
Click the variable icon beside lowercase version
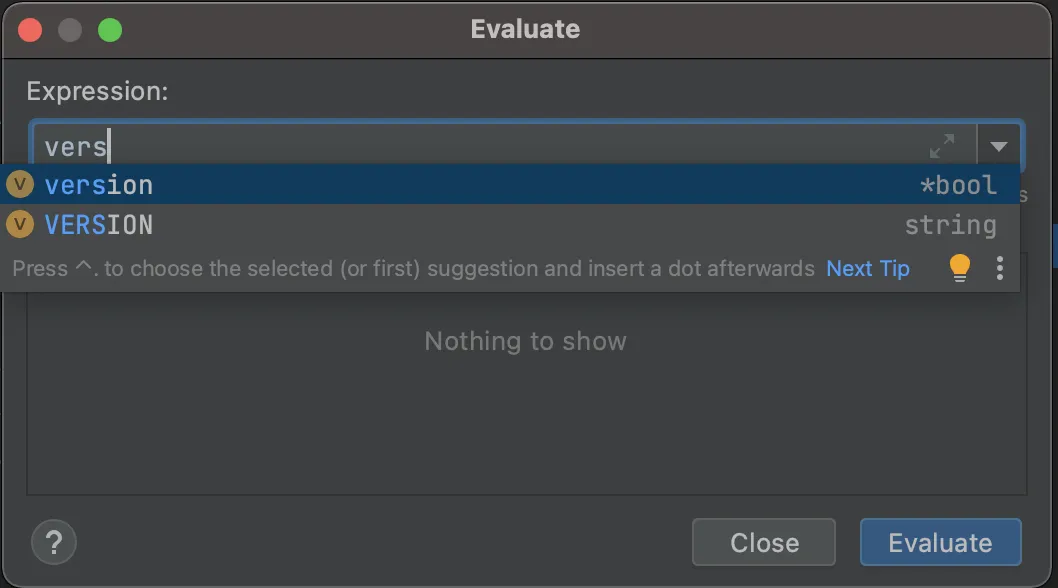(20, 185)
